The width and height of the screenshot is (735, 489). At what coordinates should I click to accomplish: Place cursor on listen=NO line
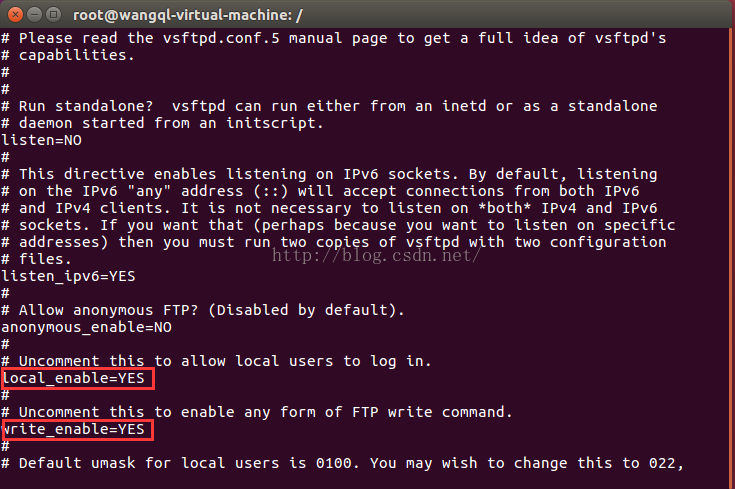point(42,140)
